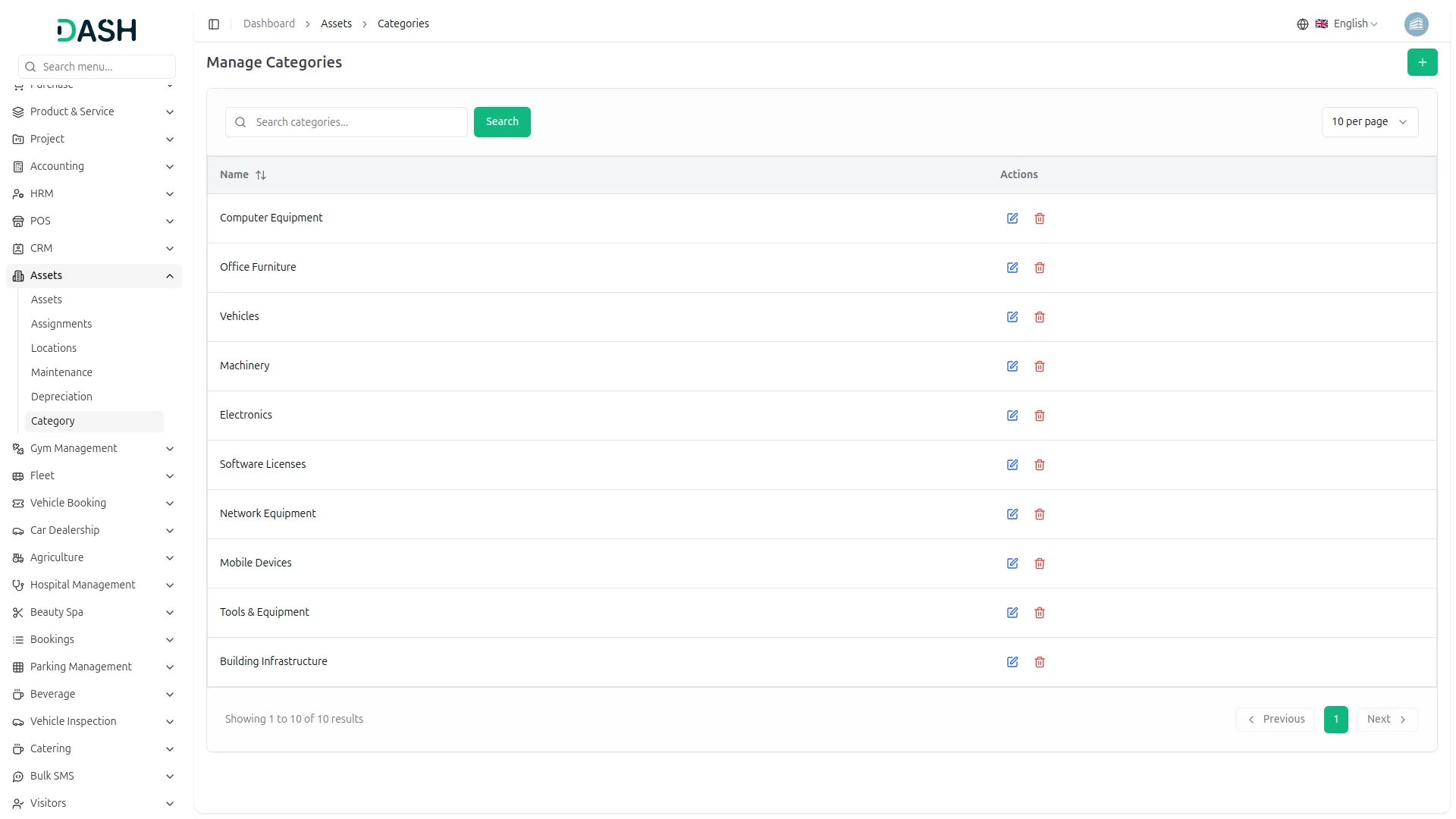
Task: Toggle the Name column sort order
Action: point(261,174)
